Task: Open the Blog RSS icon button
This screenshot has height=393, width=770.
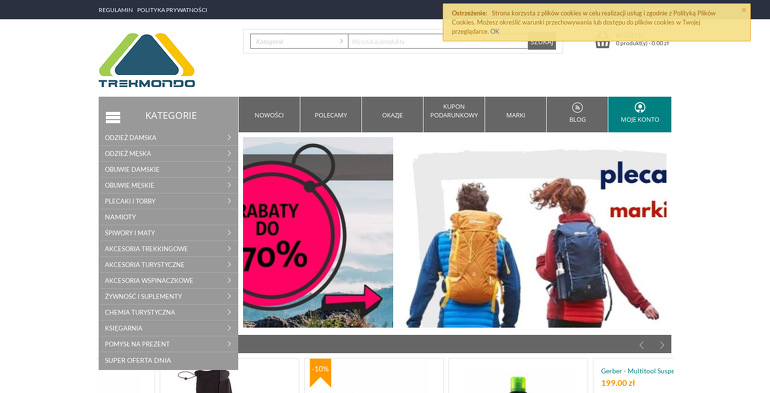Action: click(x=577, y=107)
